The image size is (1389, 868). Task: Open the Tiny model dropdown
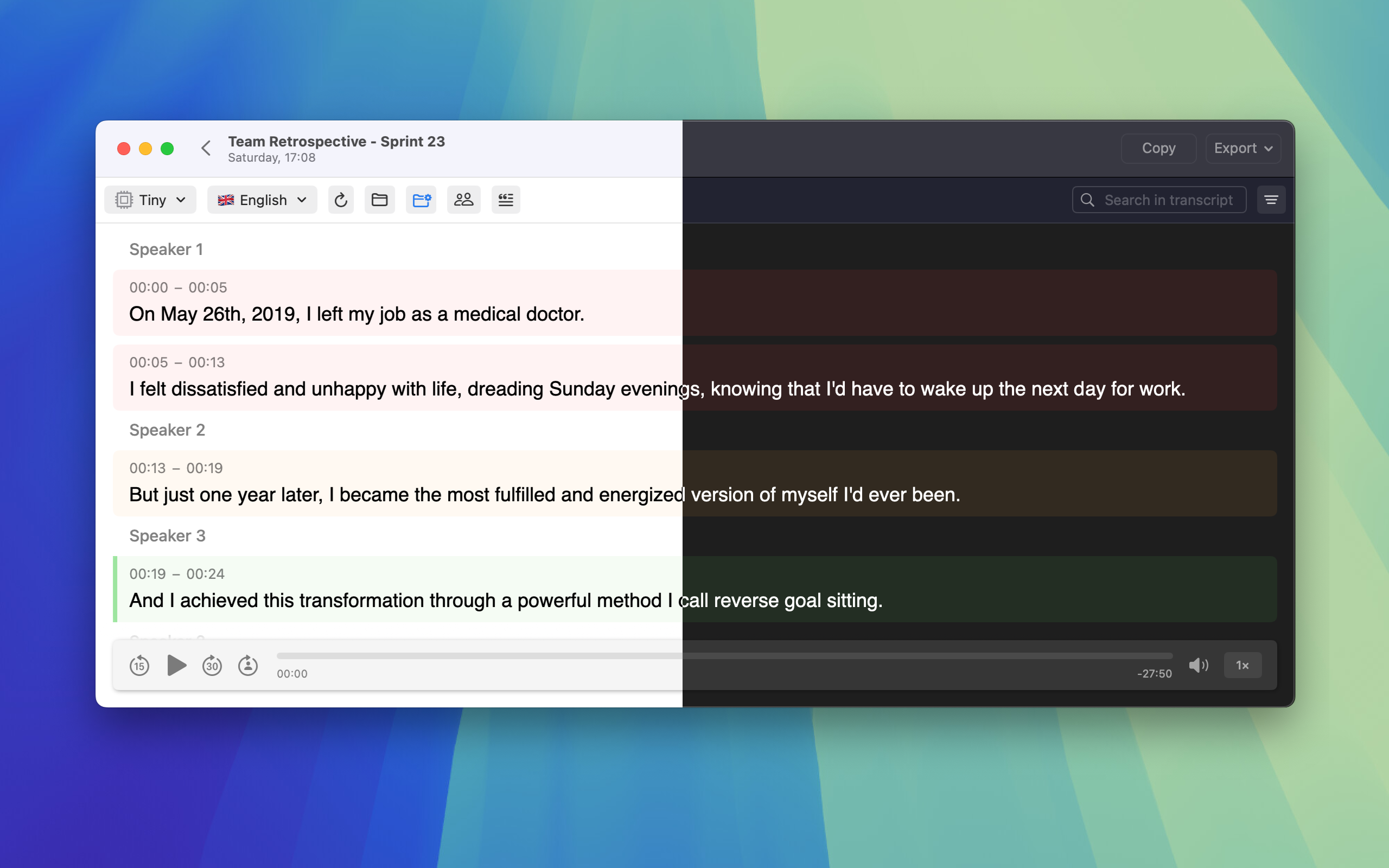click(150, 200)
